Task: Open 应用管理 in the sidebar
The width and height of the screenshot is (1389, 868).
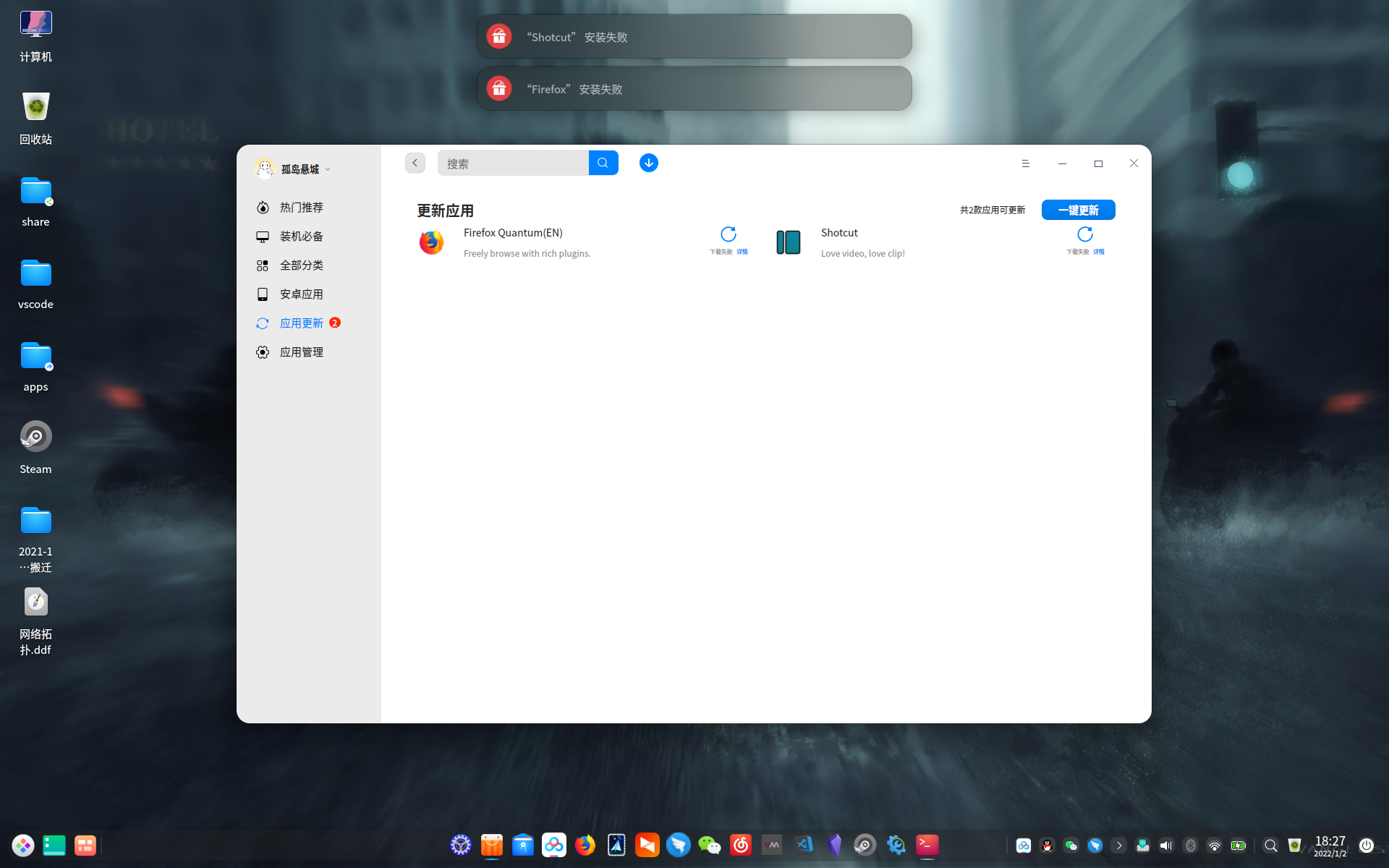Action: click(x=301, y=352)
